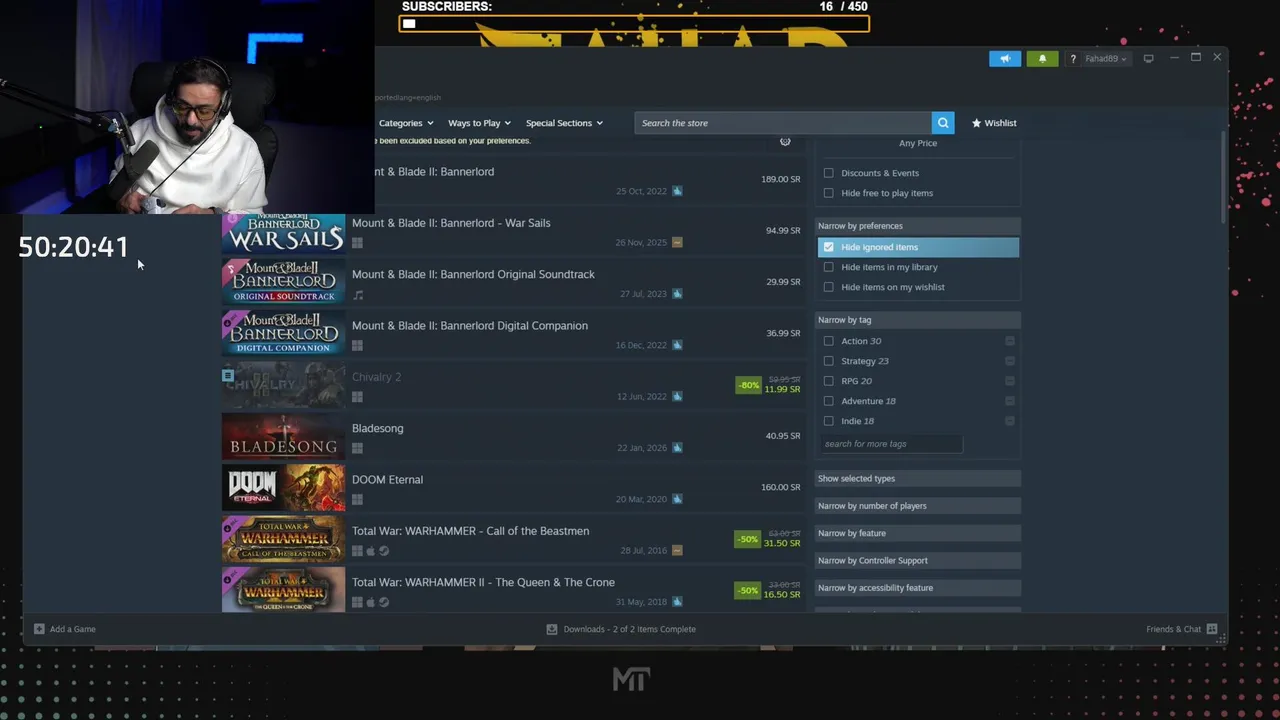Open the Fahad89 account dropdown
1280x720 pixels.
(x=1105, y=59)
